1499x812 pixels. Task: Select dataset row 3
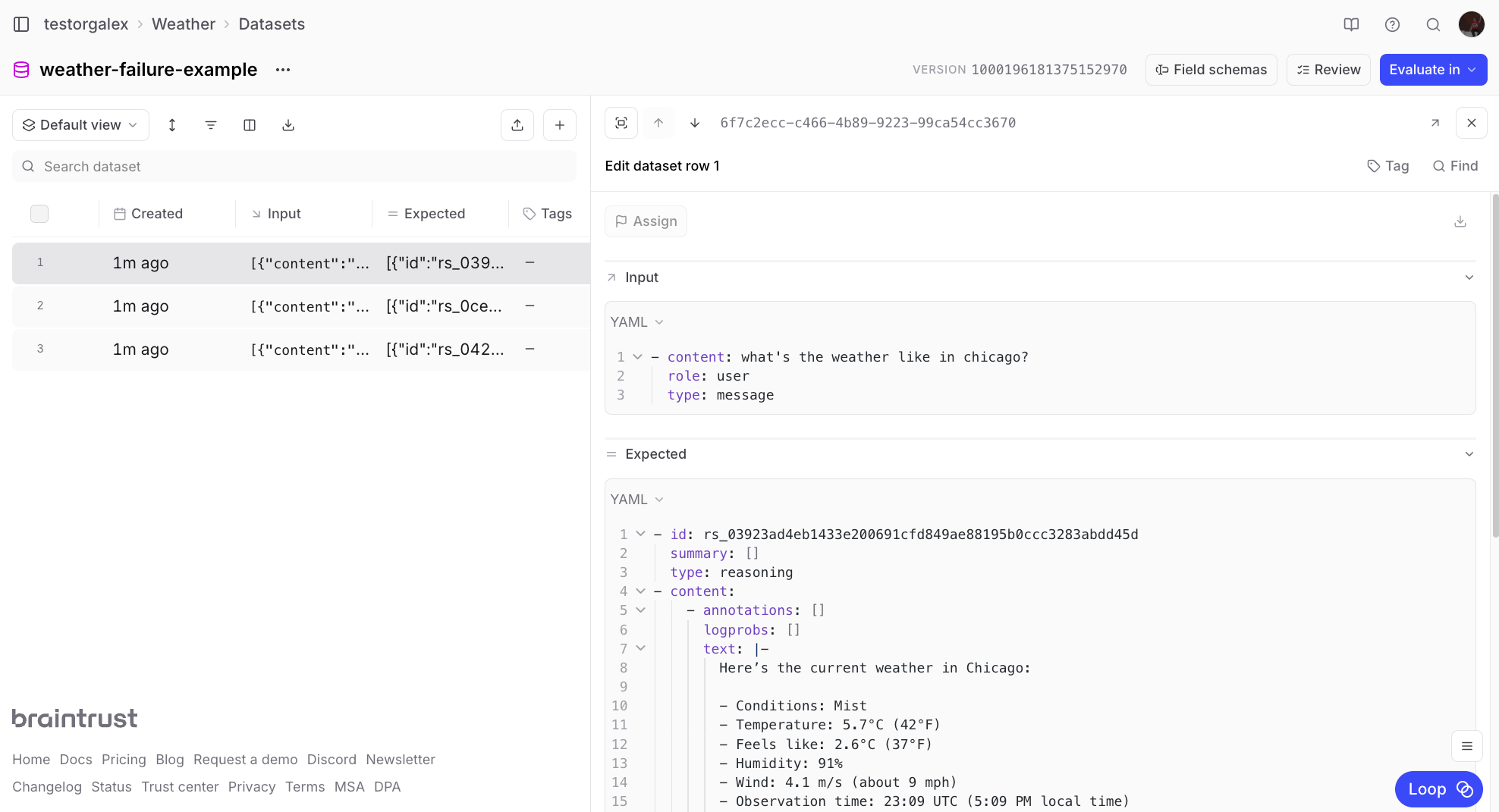click(301, 350)
